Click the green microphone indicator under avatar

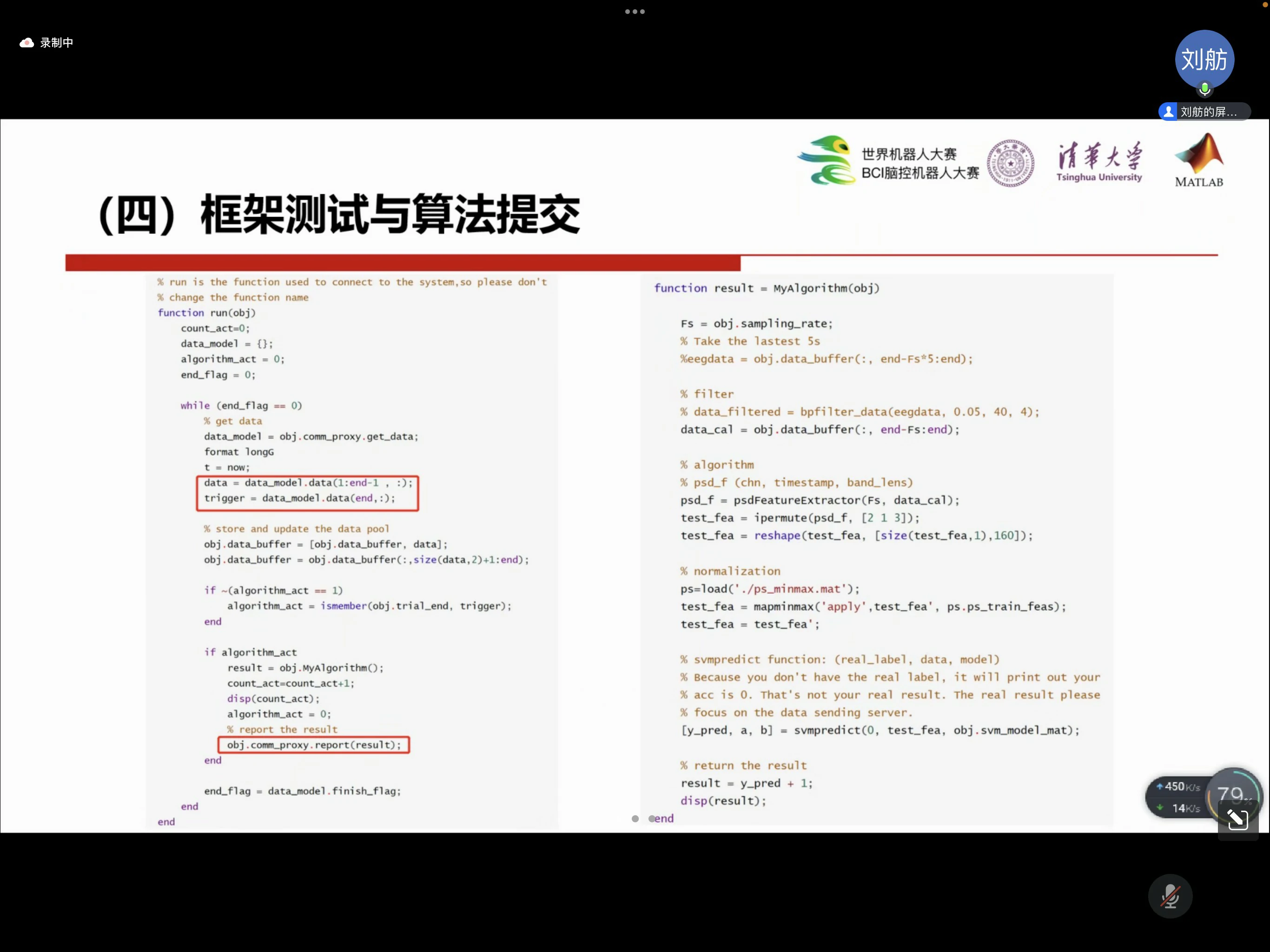tap(1204, 89)
